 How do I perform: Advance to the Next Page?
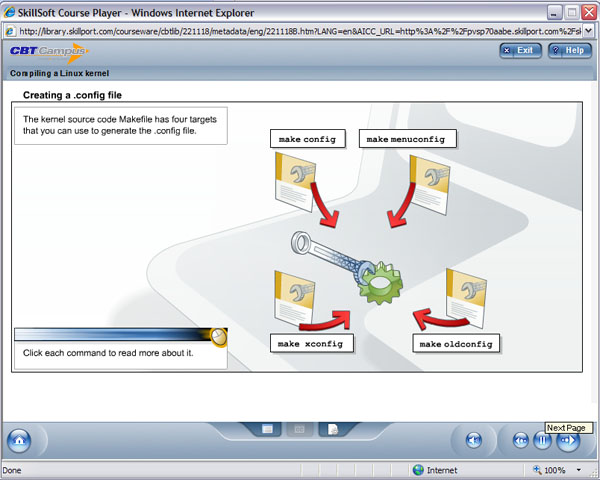566,440
